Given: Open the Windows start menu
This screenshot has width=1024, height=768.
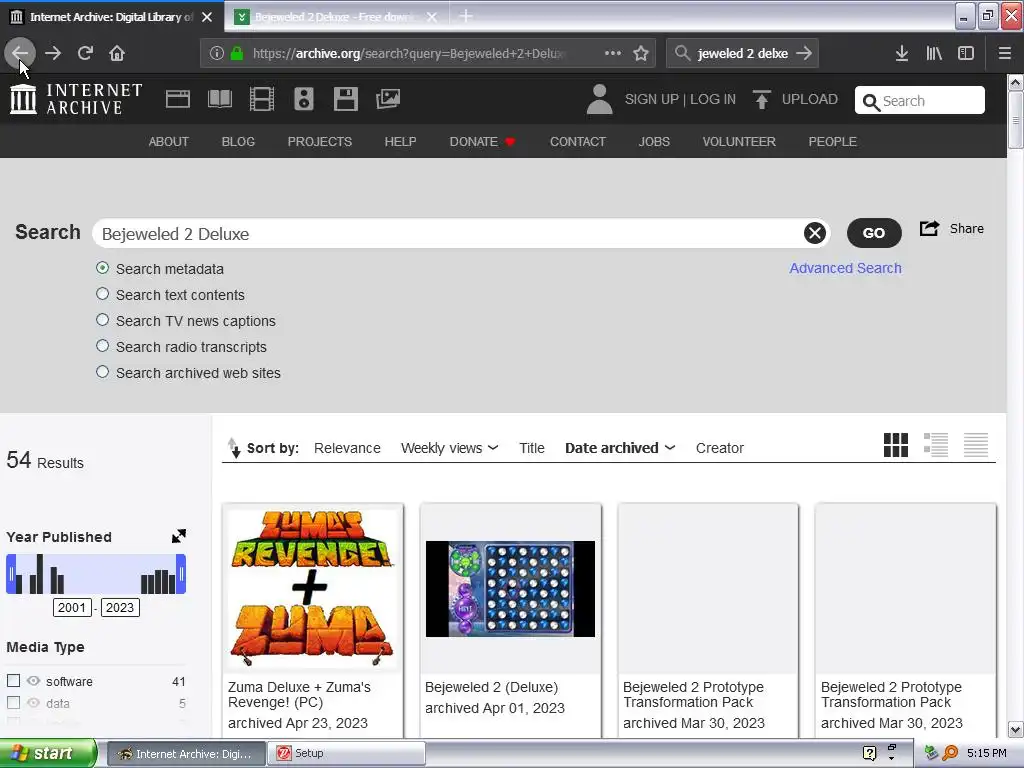Looking at the screenshot, I should 46,753.
